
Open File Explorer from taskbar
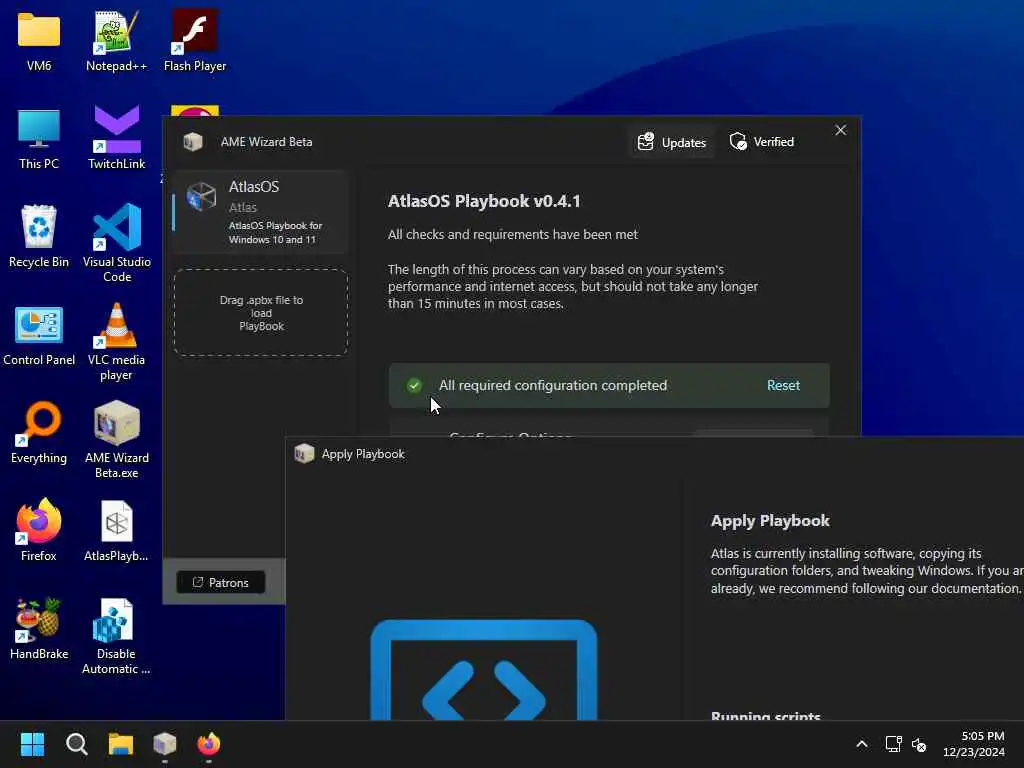pyautogui.click(x=121, y=744)
